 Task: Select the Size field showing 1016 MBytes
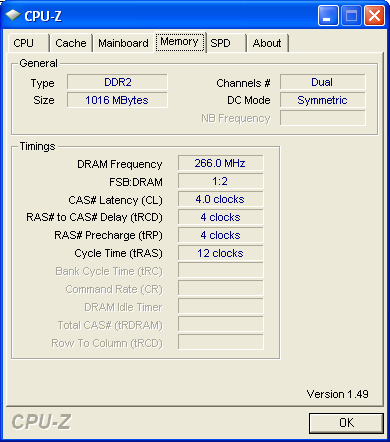[117, 100]
